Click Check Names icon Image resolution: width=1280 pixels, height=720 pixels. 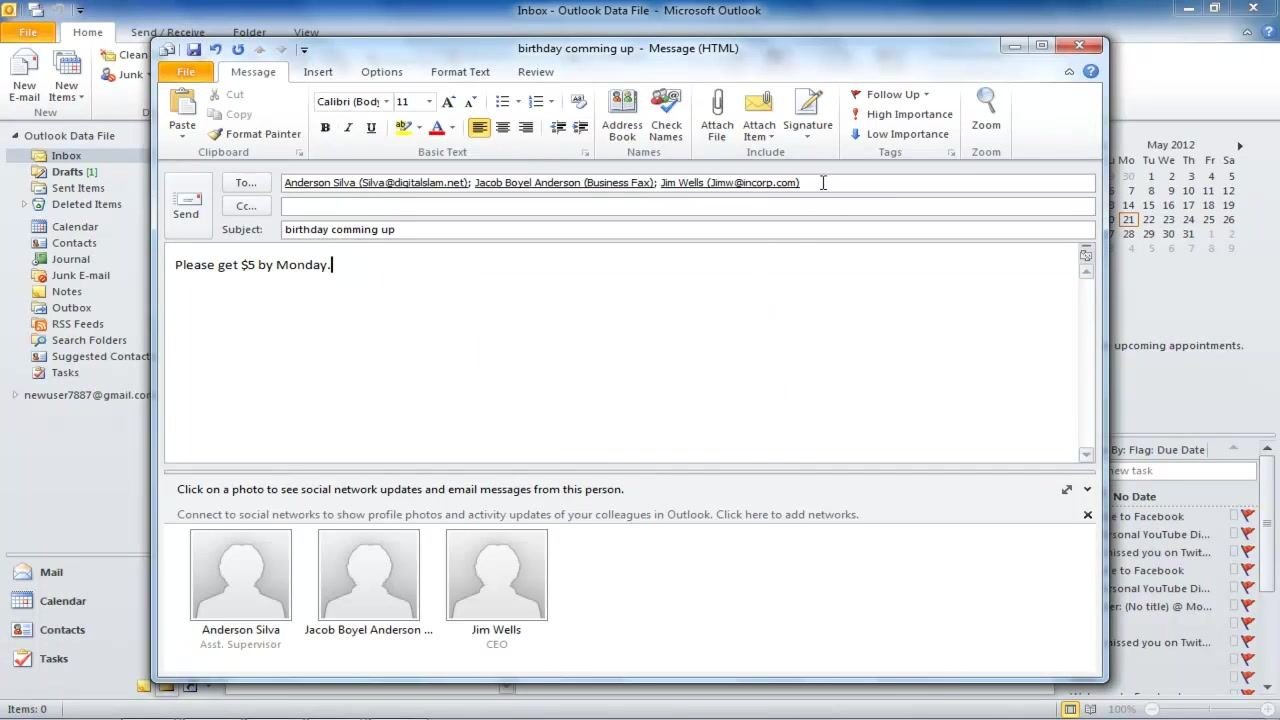(x=666, y=116)
